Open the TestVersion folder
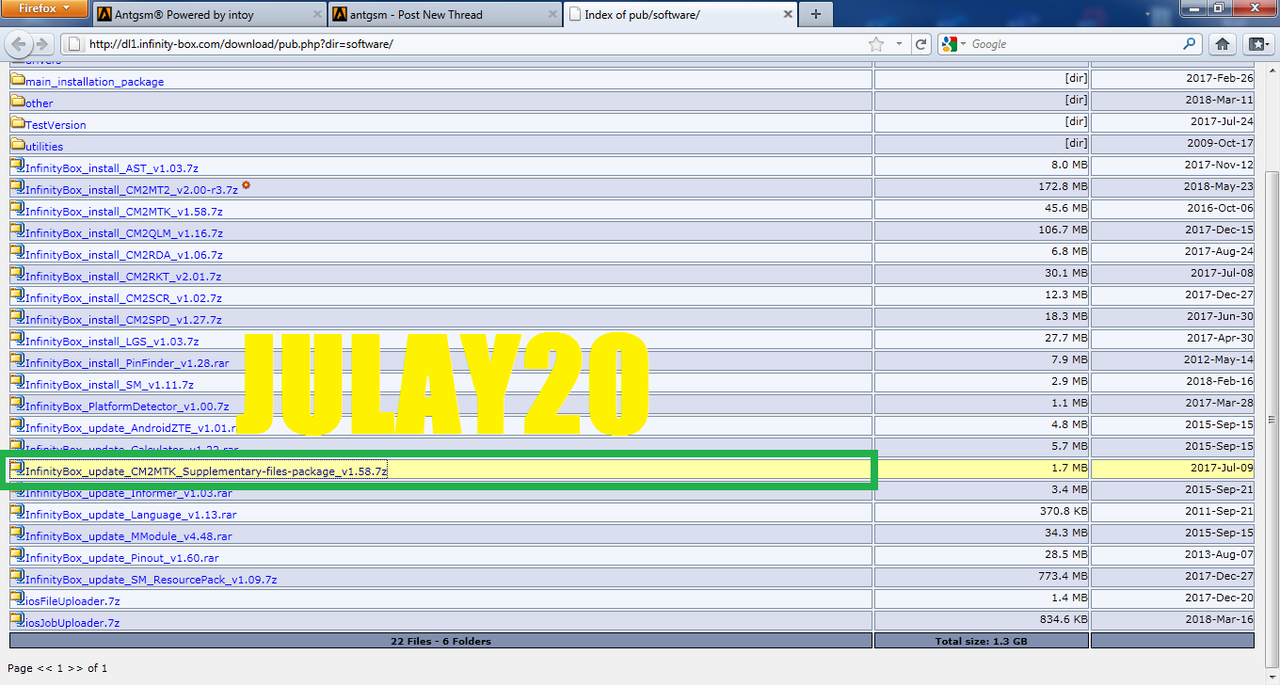The height and width of the screenshot is (685, 1280). [x=55, y=125]
